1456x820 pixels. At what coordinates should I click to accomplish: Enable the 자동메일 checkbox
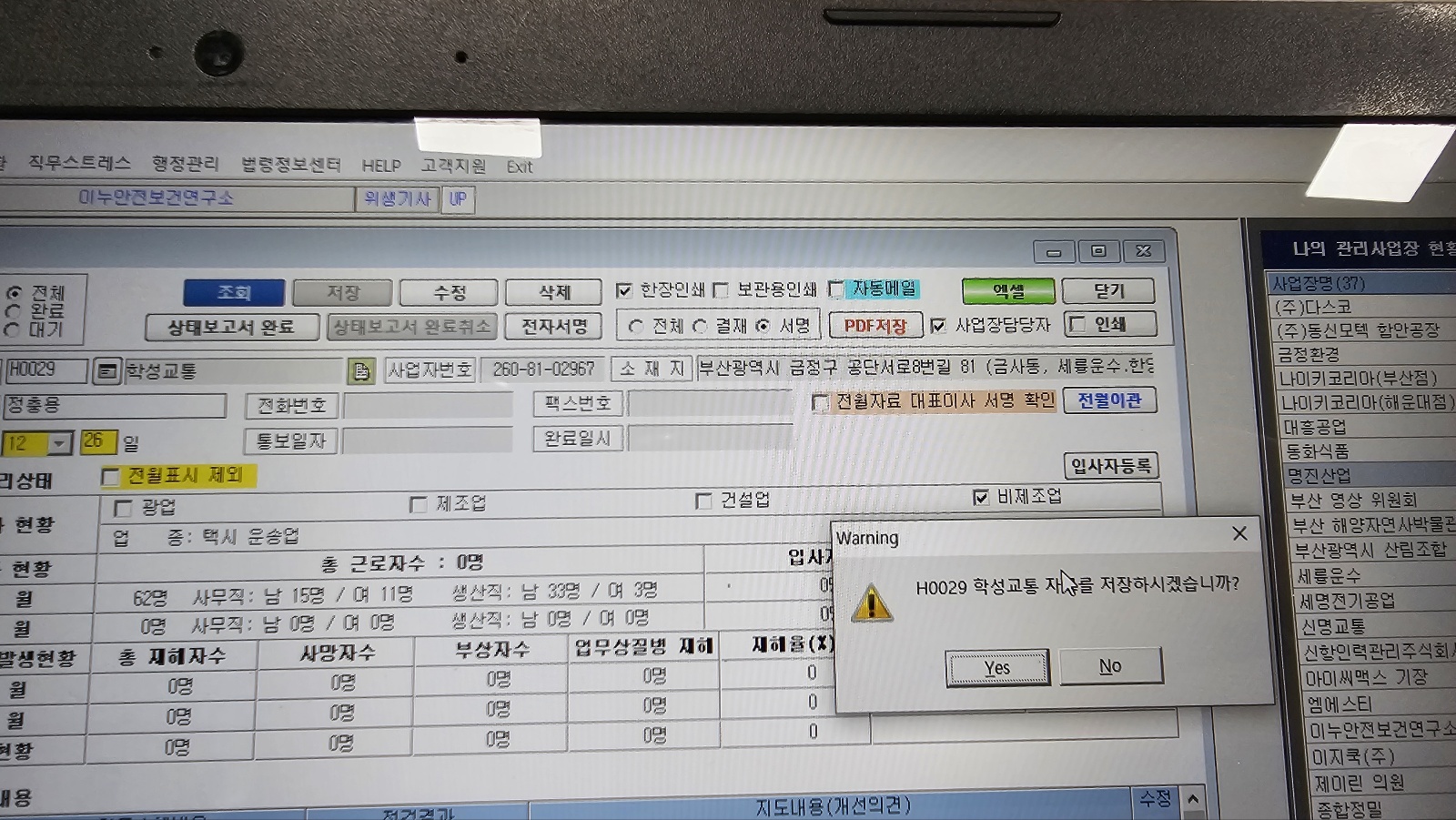pos(836,289)
